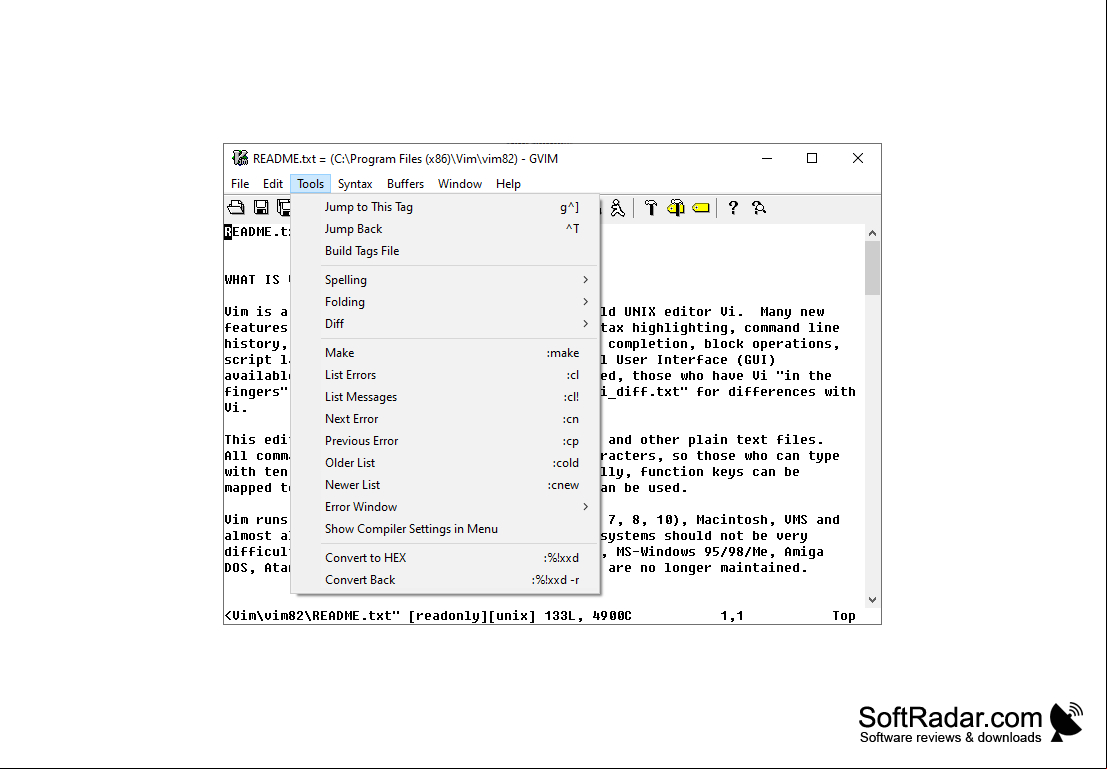The image size is (1107, 769).
Task: Click the Save All toolbar icon
Action: coord(283,207)
